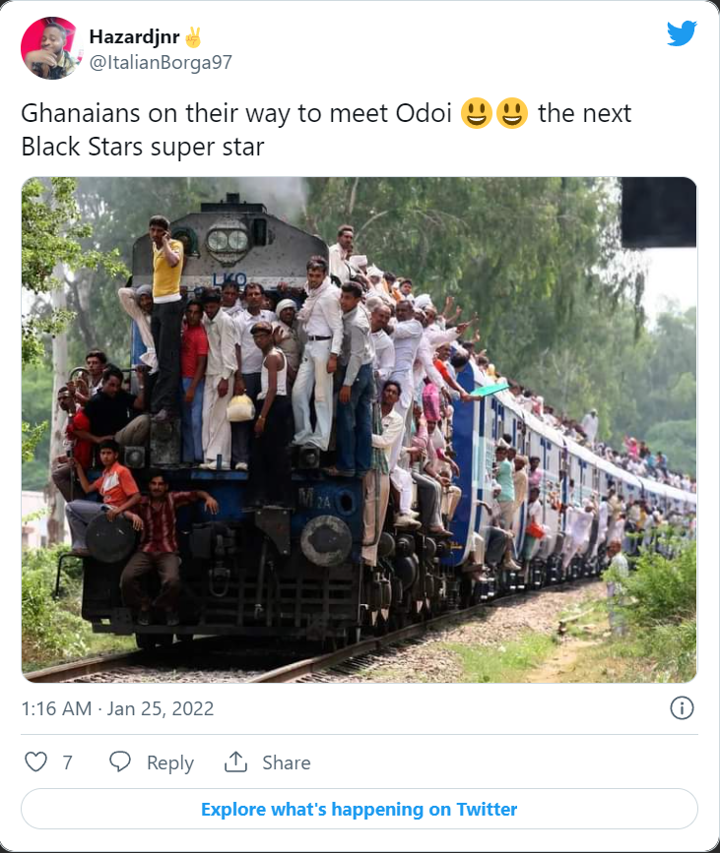Click Explore what's happening on Twitter

pos(359,809)
